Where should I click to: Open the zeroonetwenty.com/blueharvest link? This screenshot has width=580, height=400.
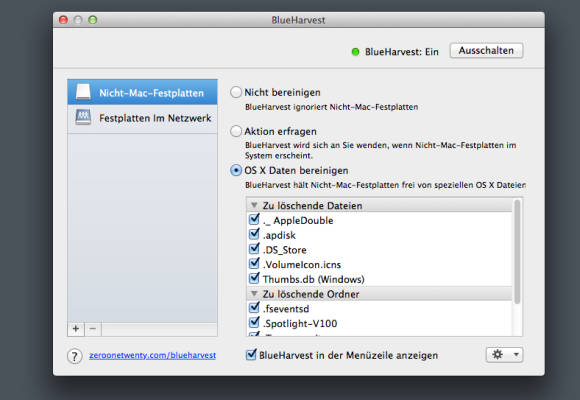click(152, 355)
